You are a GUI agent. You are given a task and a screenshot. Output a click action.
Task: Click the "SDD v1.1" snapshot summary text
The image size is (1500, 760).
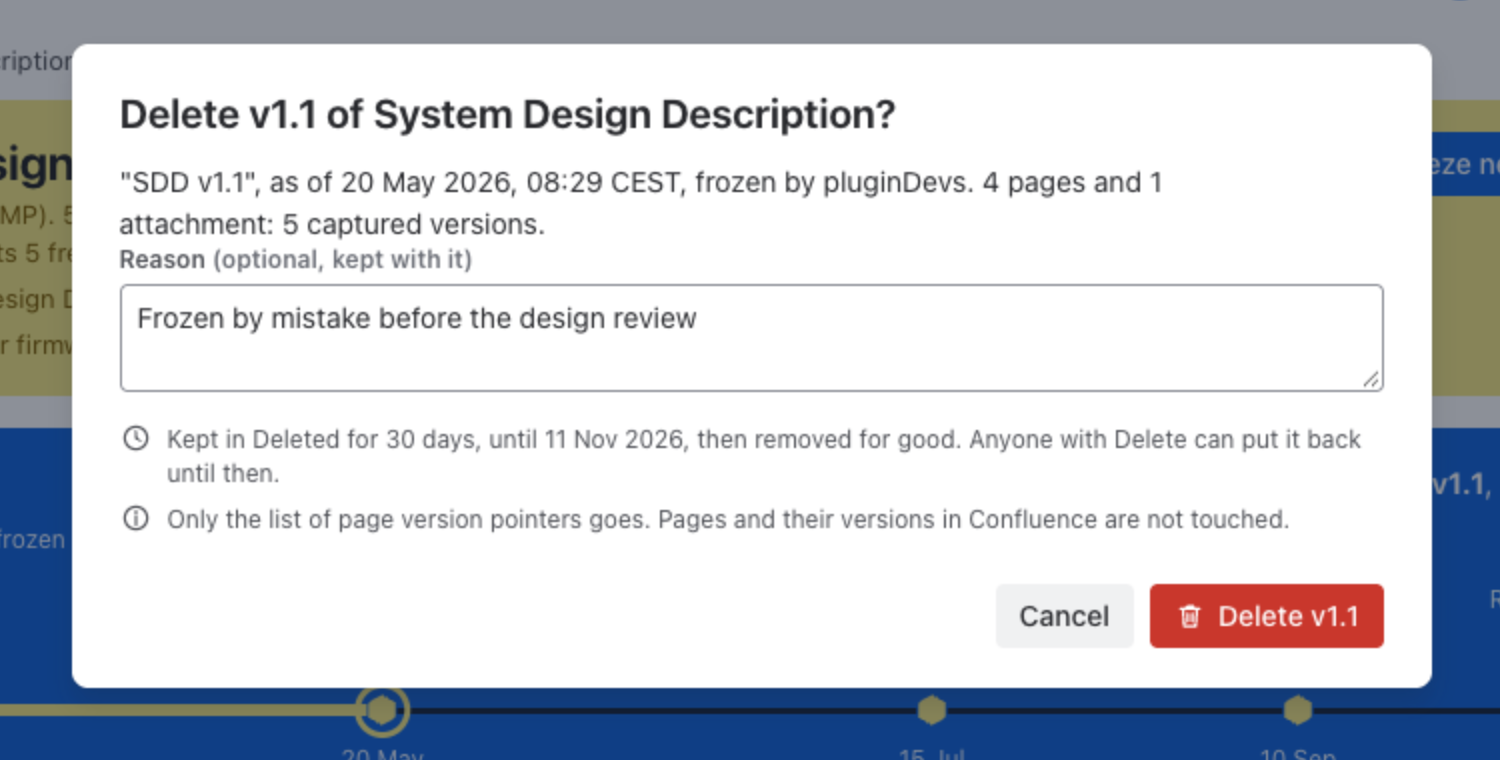tap(641, 204)
